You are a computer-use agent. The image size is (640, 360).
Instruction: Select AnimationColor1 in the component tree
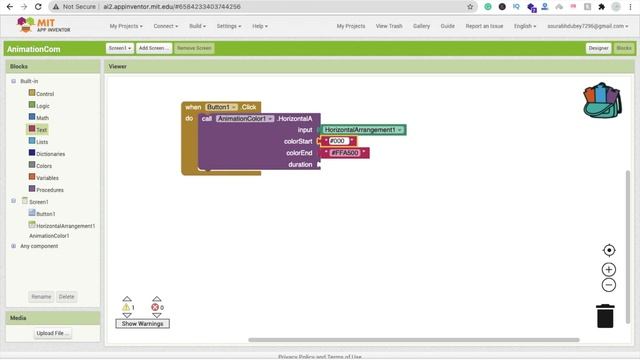[x=49, y=236]
